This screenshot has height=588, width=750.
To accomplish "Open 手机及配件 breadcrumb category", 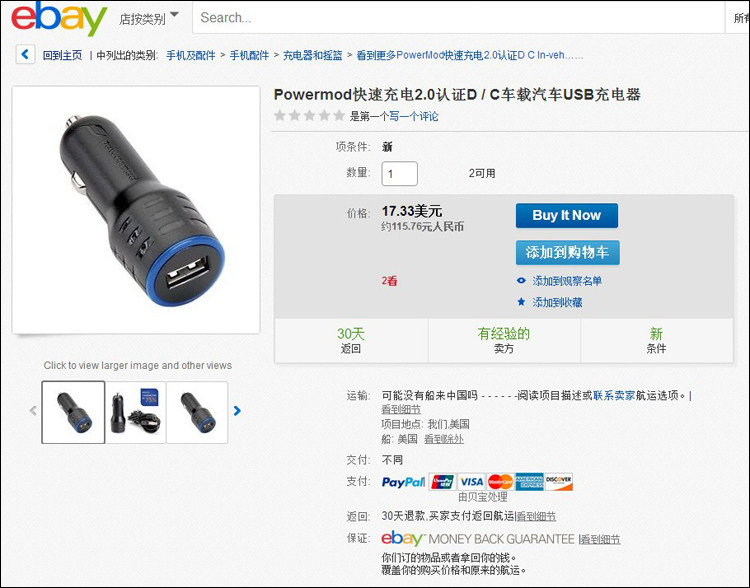I will (191, 55).
